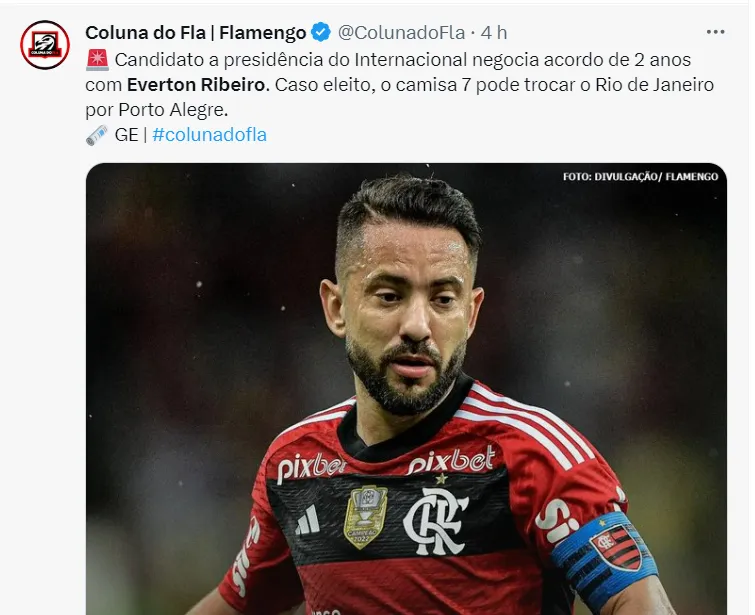Click the GE source text
The width and height of the screenshot is (755, 615).
click(127, 135)
